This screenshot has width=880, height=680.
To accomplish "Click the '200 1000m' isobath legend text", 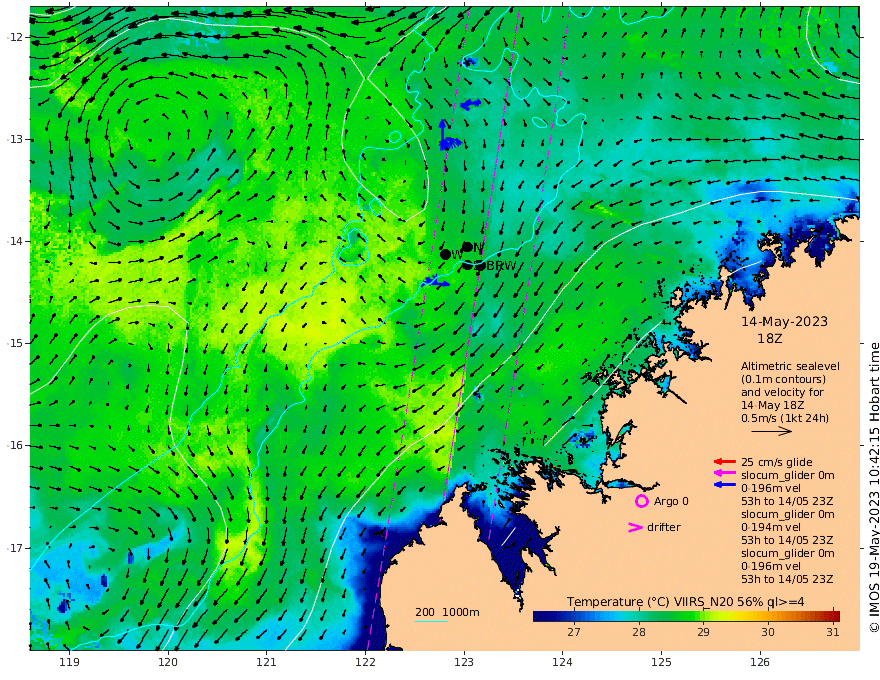I will pos(447,612).
